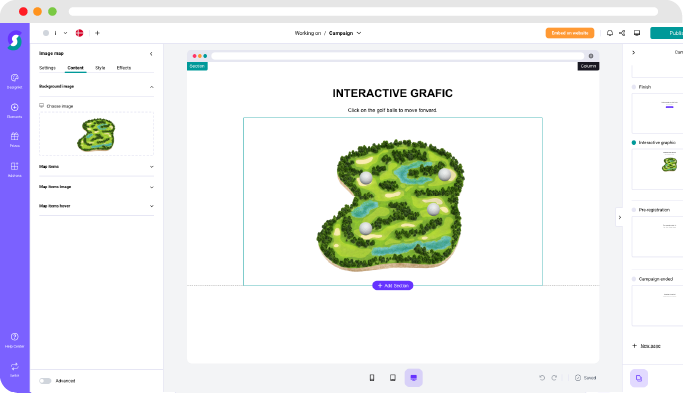The image size is (683, 393).
Task: Click the browser address bar at window top
Action: pos(363,11)
